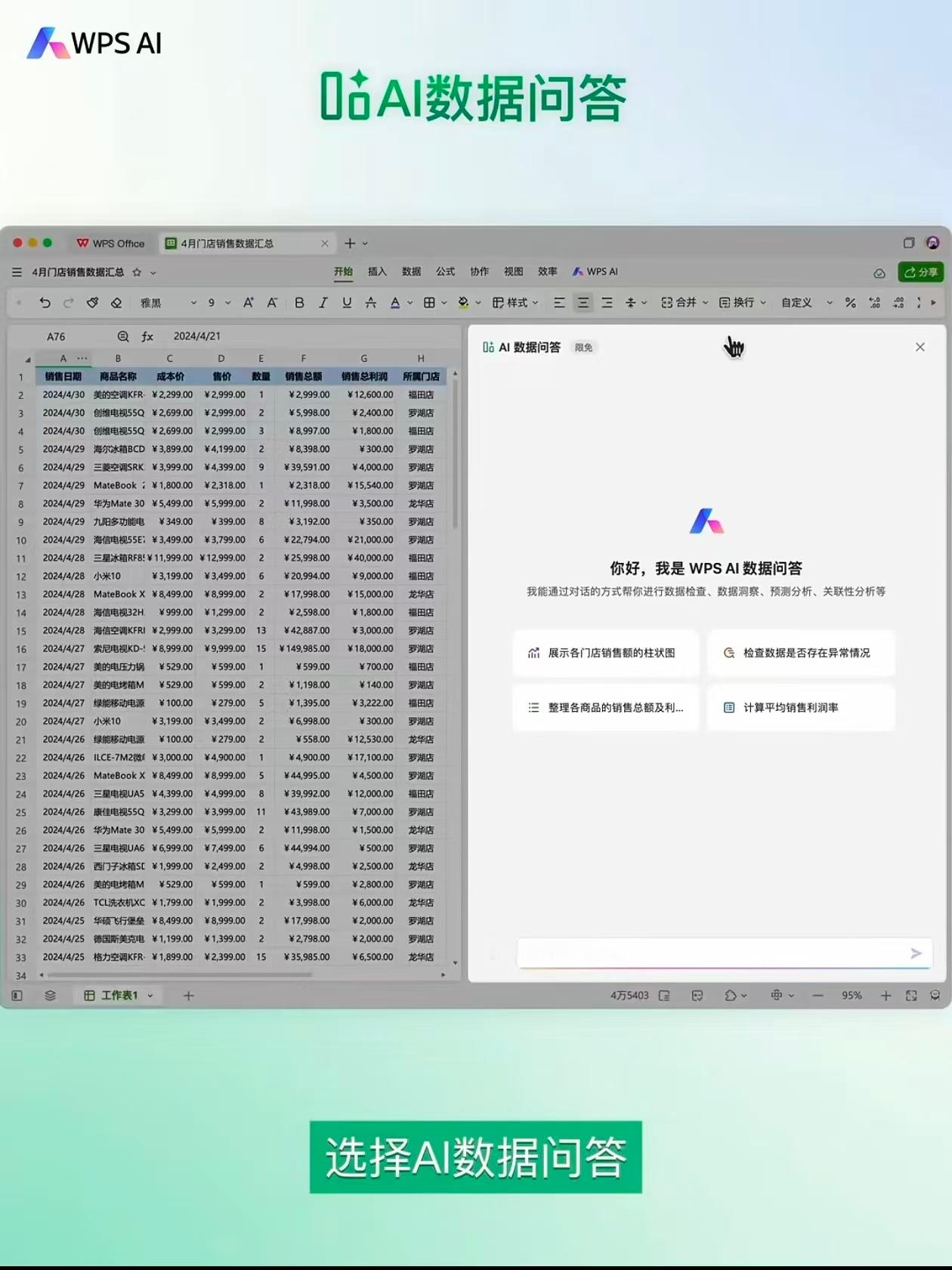
Task: Click the fill color bucket icon
Action: click(463, 303)
